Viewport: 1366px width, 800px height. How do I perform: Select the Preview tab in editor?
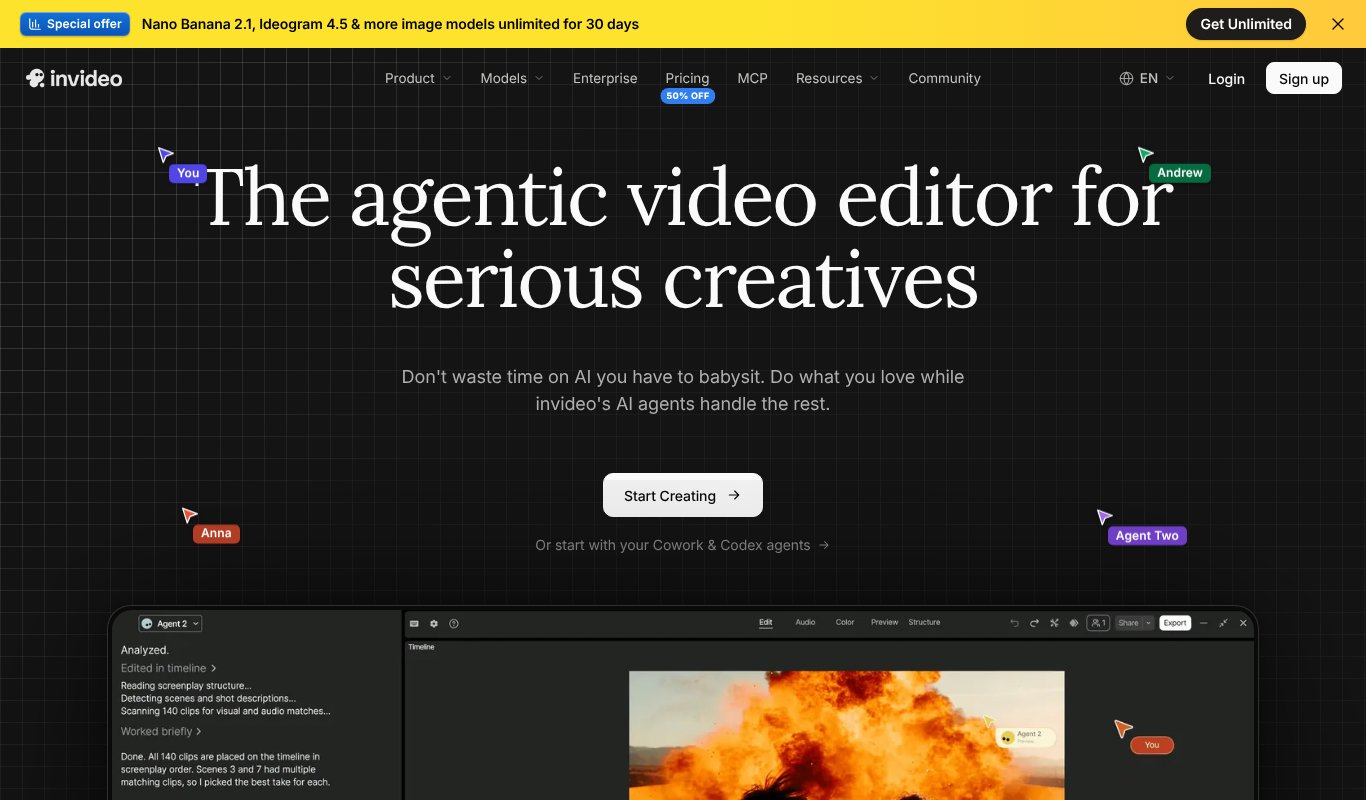point(885,622)
